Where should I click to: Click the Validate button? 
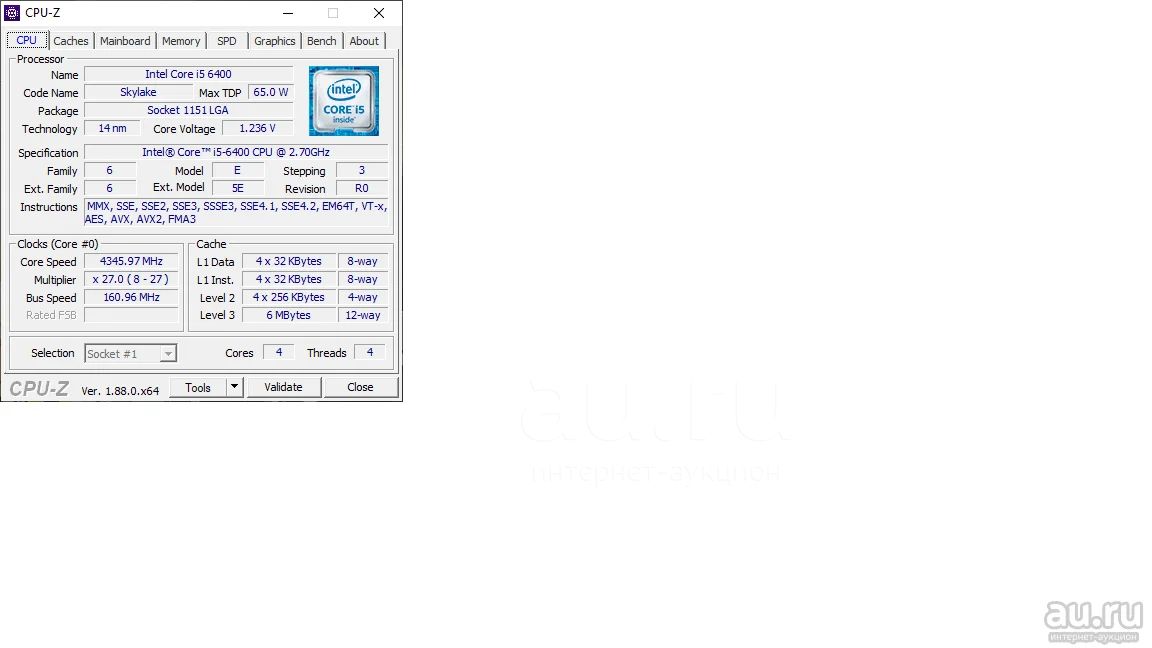[283, 387]
